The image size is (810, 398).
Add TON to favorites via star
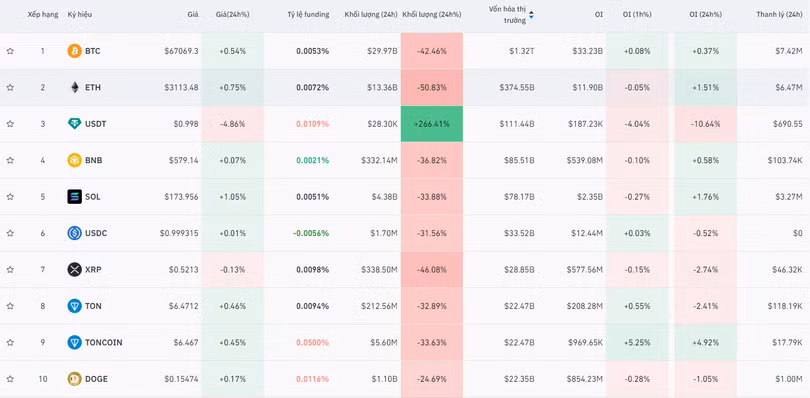point(10,306)
